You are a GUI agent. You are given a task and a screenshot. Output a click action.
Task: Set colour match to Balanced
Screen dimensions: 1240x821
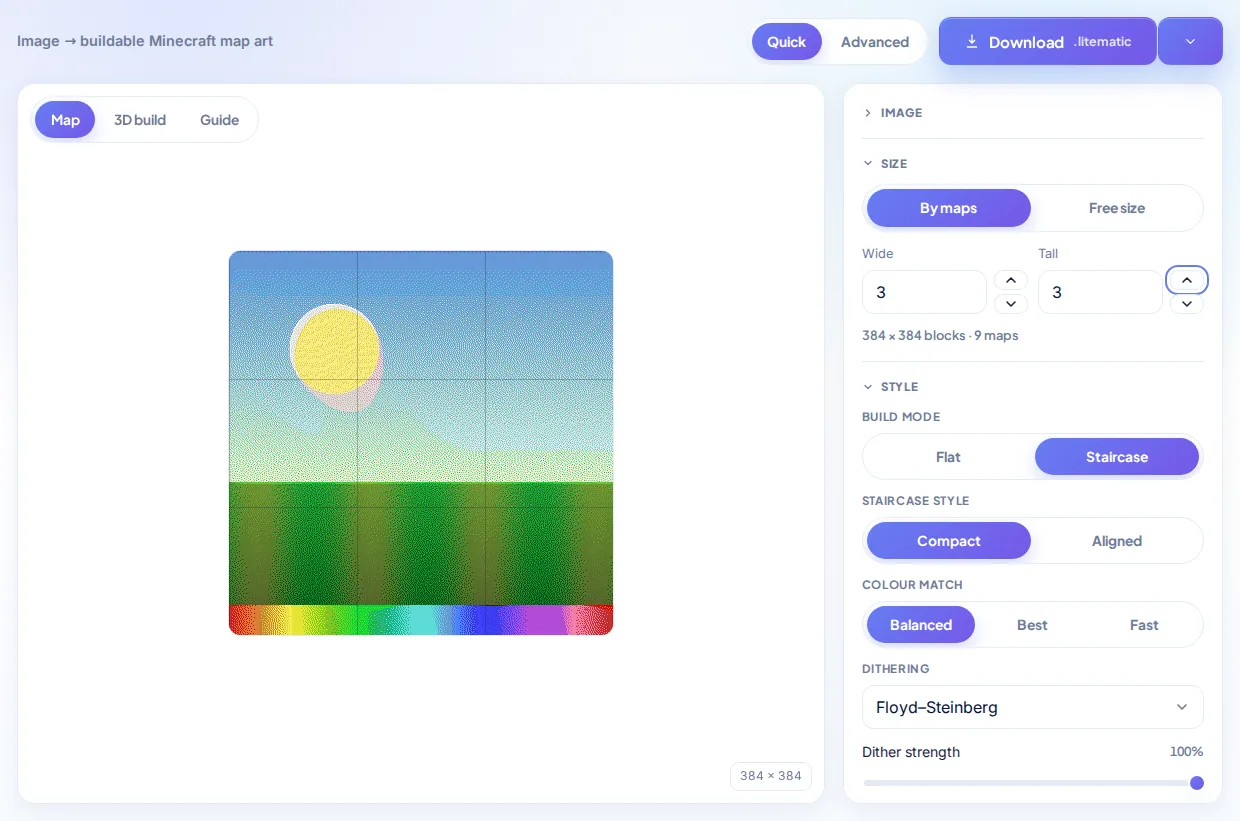[920, 625]
